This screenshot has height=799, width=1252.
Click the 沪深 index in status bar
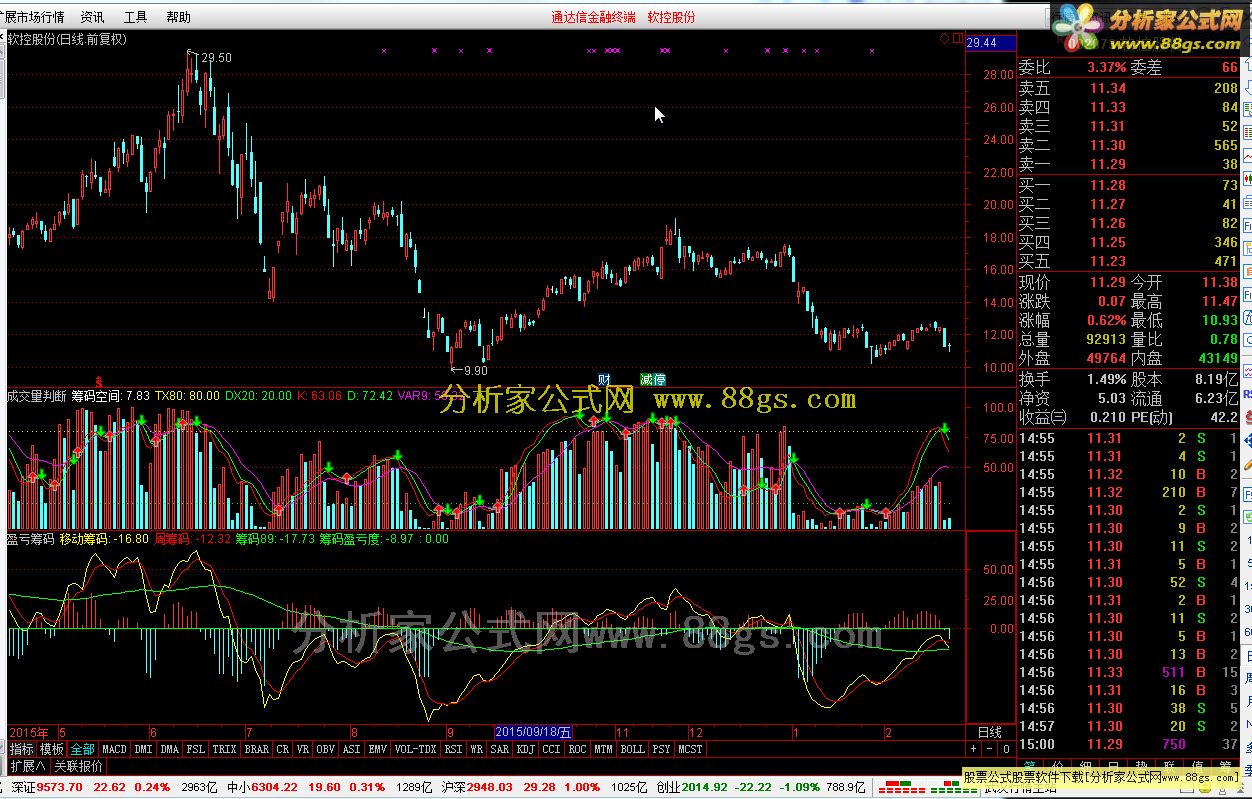tap(454, 788)
